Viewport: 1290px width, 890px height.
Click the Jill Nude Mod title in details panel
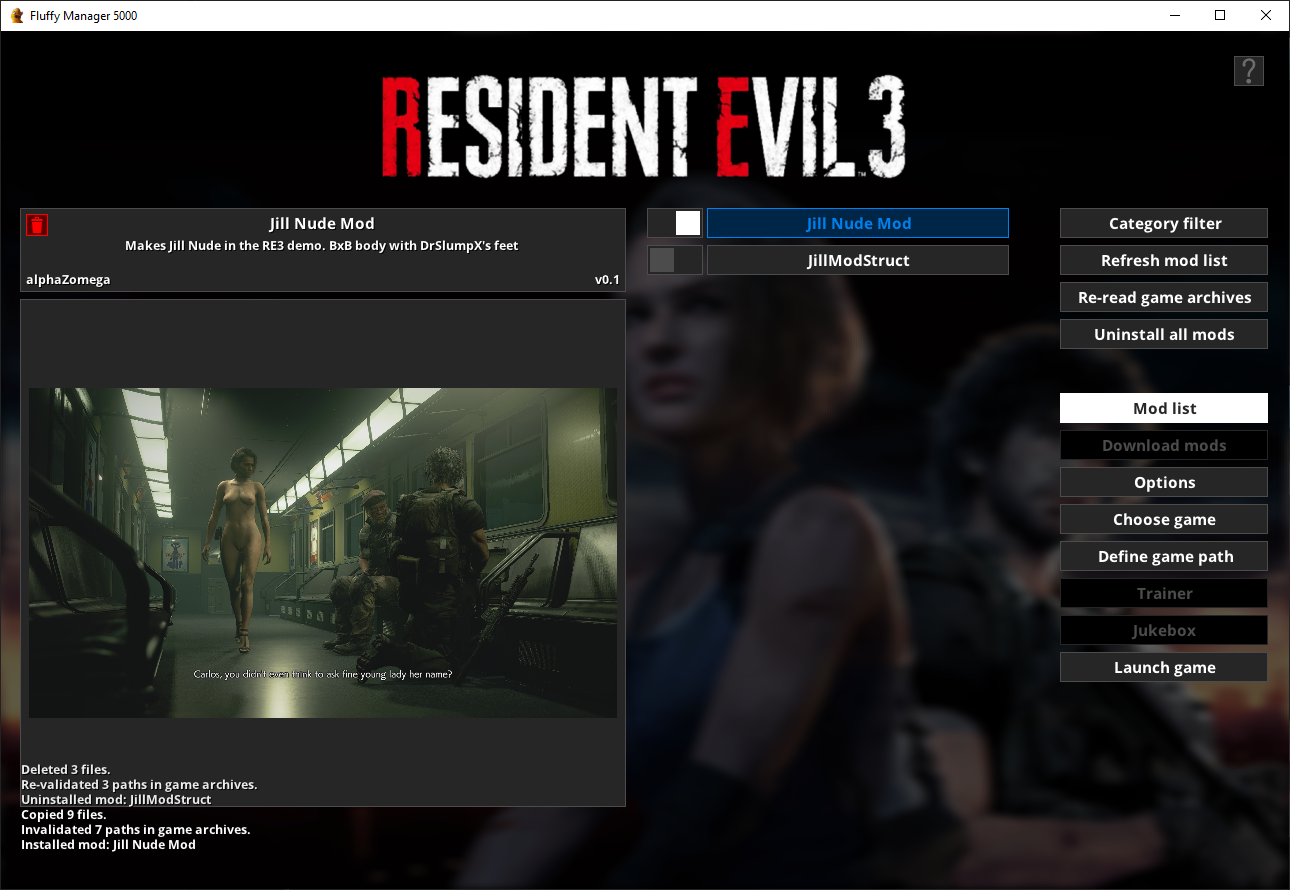(322, 224)
